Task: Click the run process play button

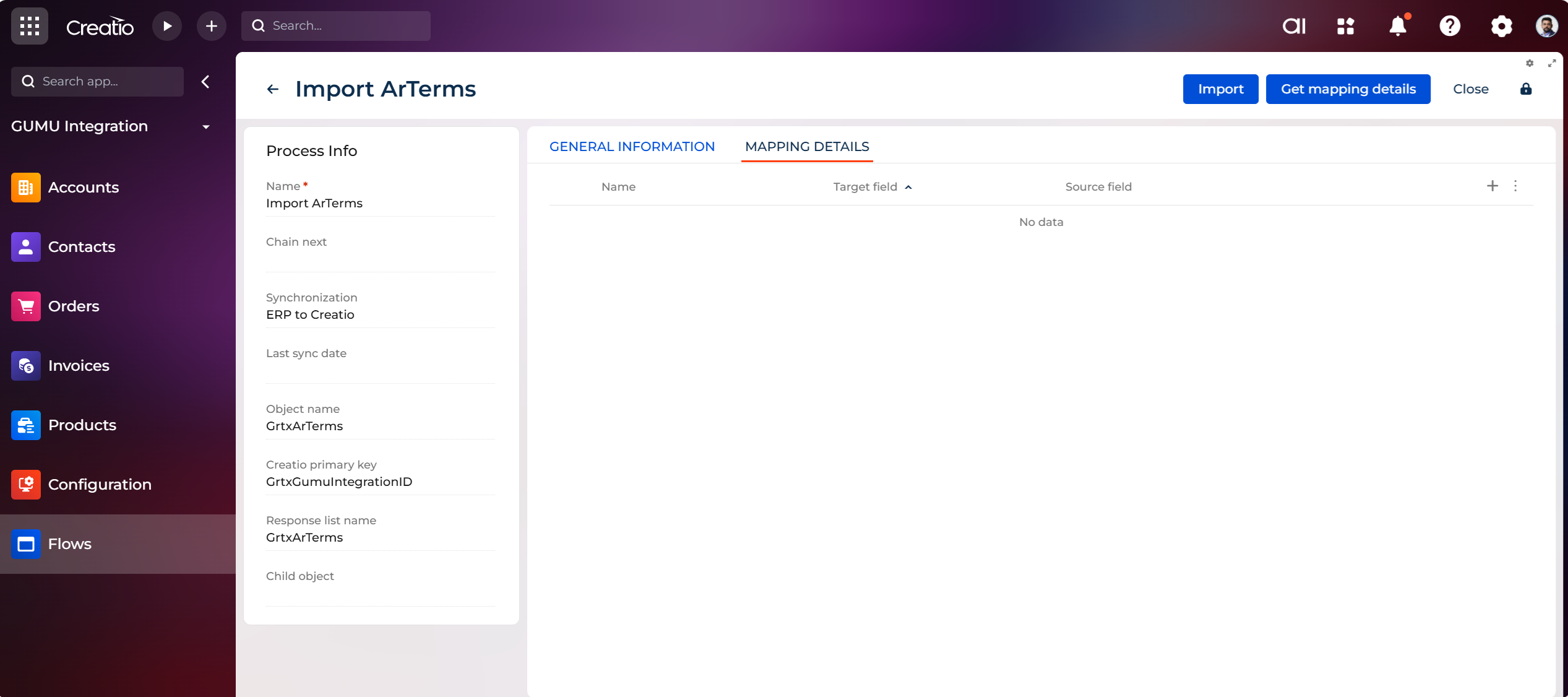Action: click(166, 26)
